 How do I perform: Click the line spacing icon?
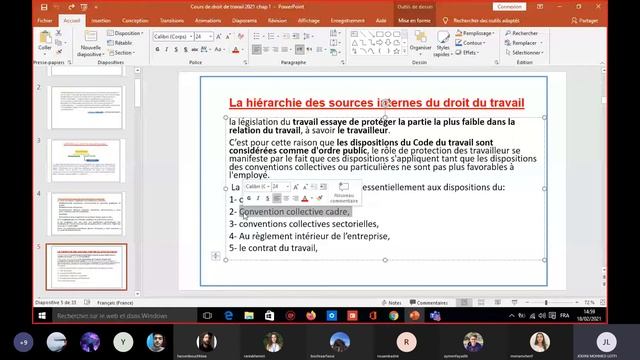pyautogui.click(x=307, y=37)
